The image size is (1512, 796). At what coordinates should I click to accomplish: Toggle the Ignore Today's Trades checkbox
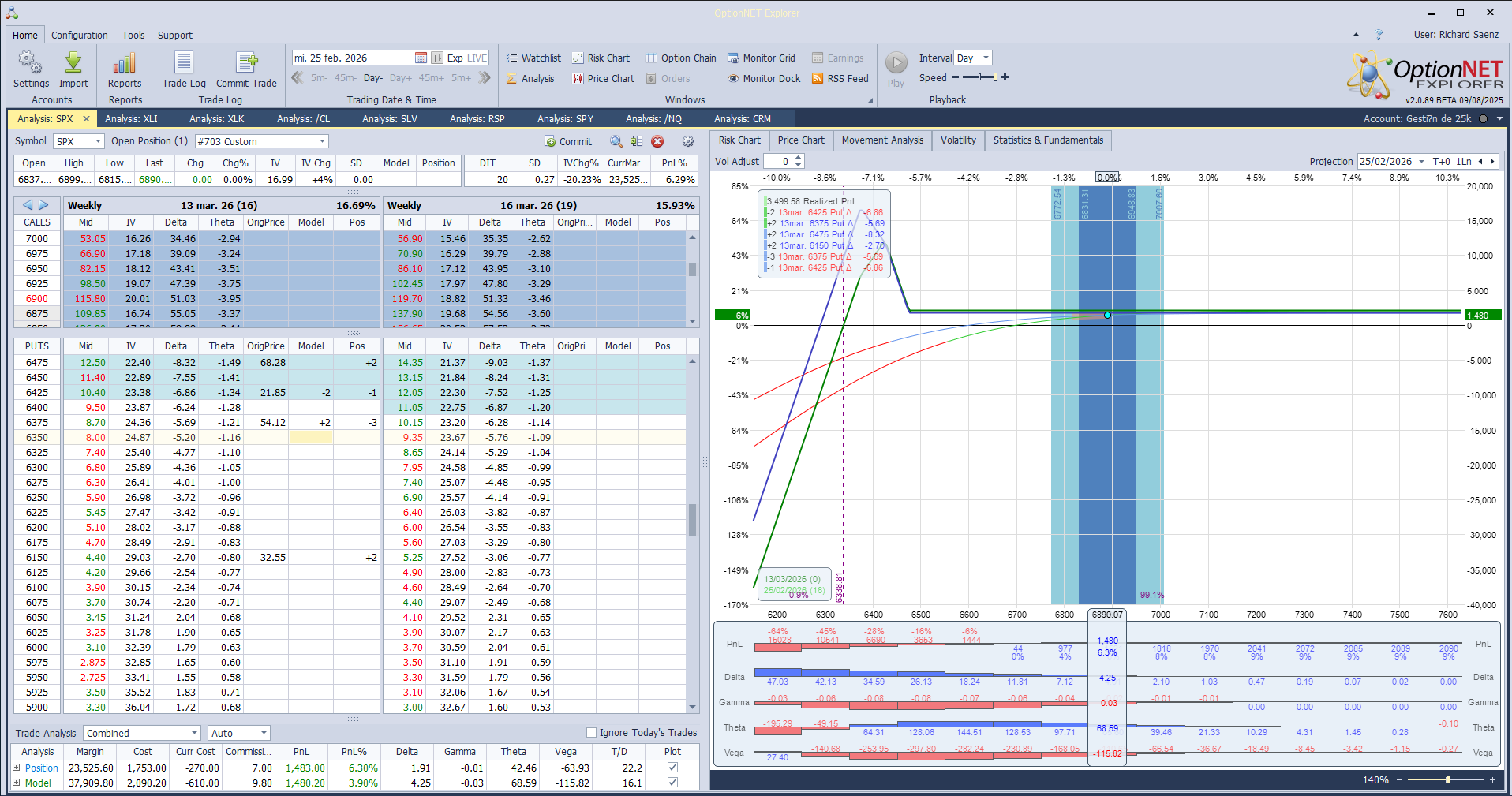click(x=591, y=732)
